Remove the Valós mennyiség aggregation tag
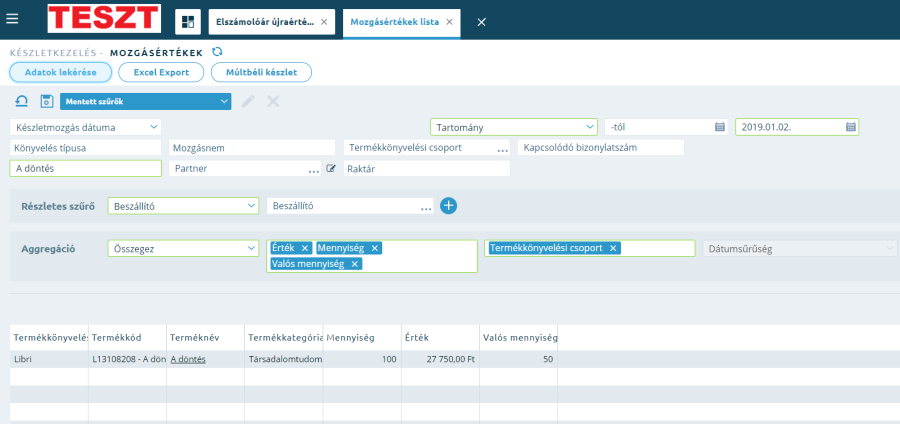Viewport: 900px width, 424px height. point(355,264)
